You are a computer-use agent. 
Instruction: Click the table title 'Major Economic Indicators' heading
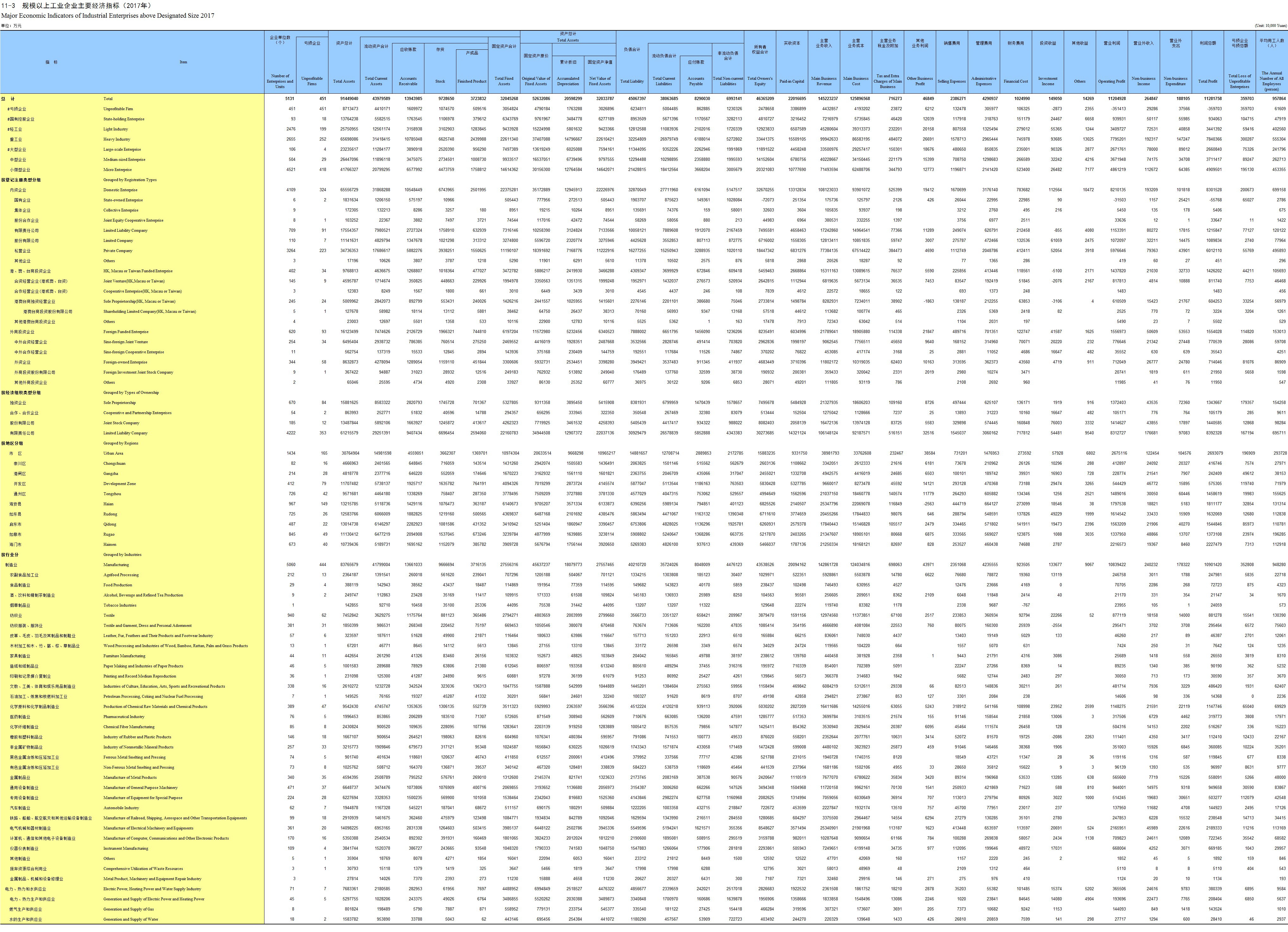tap(107, 15)
